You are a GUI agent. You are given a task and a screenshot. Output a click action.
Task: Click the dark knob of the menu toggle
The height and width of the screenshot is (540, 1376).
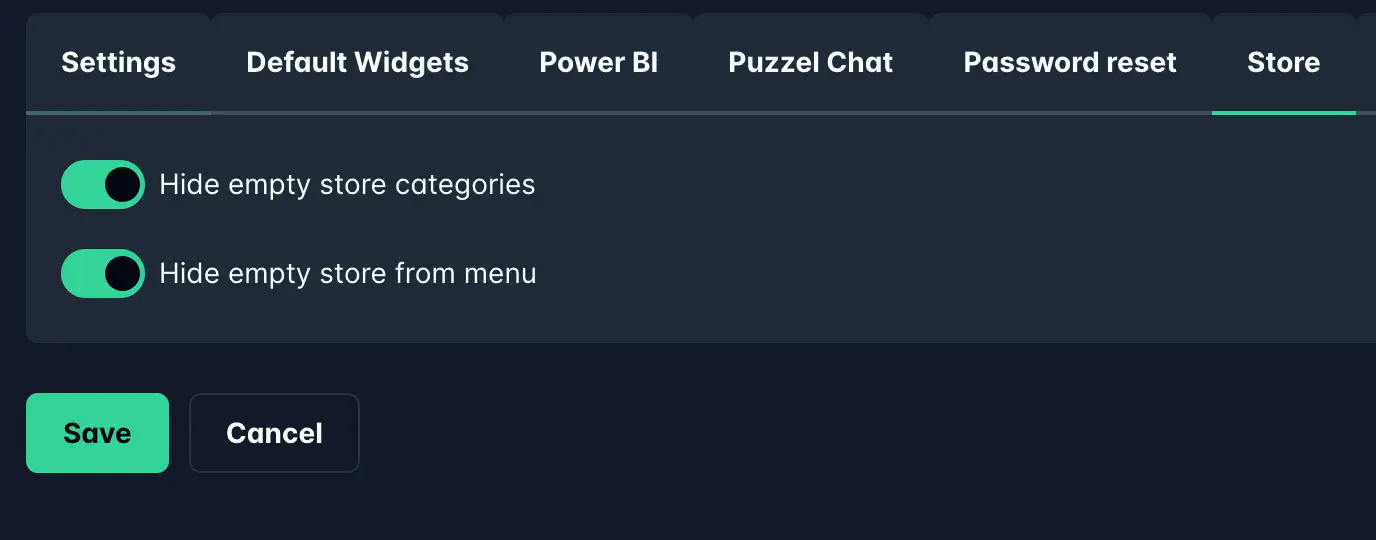[122, 274]
